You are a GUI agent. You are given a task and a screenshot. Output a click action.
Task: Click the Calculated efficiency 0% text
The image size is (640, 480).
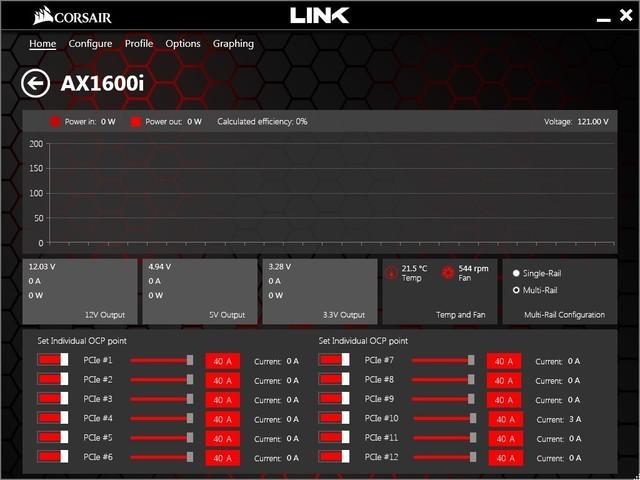tap(262, 122)
